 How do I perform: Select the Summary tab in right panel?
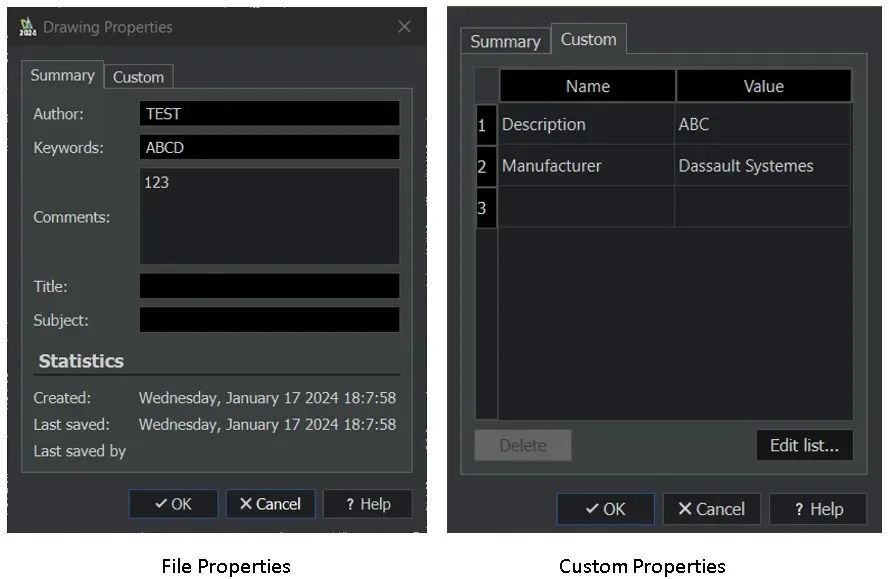click(505, 41)
